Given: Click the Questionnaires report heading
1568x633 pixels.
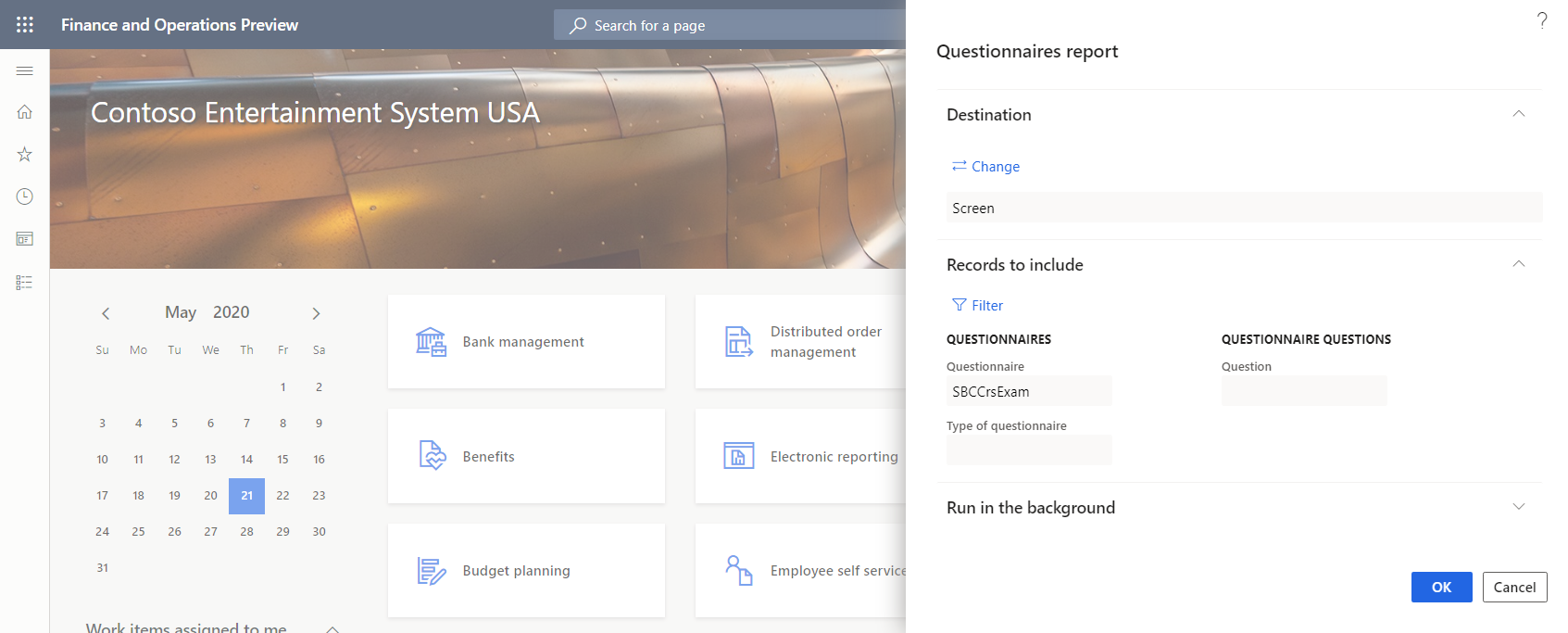Looking at the screenshot, I should click(1027, 52).
